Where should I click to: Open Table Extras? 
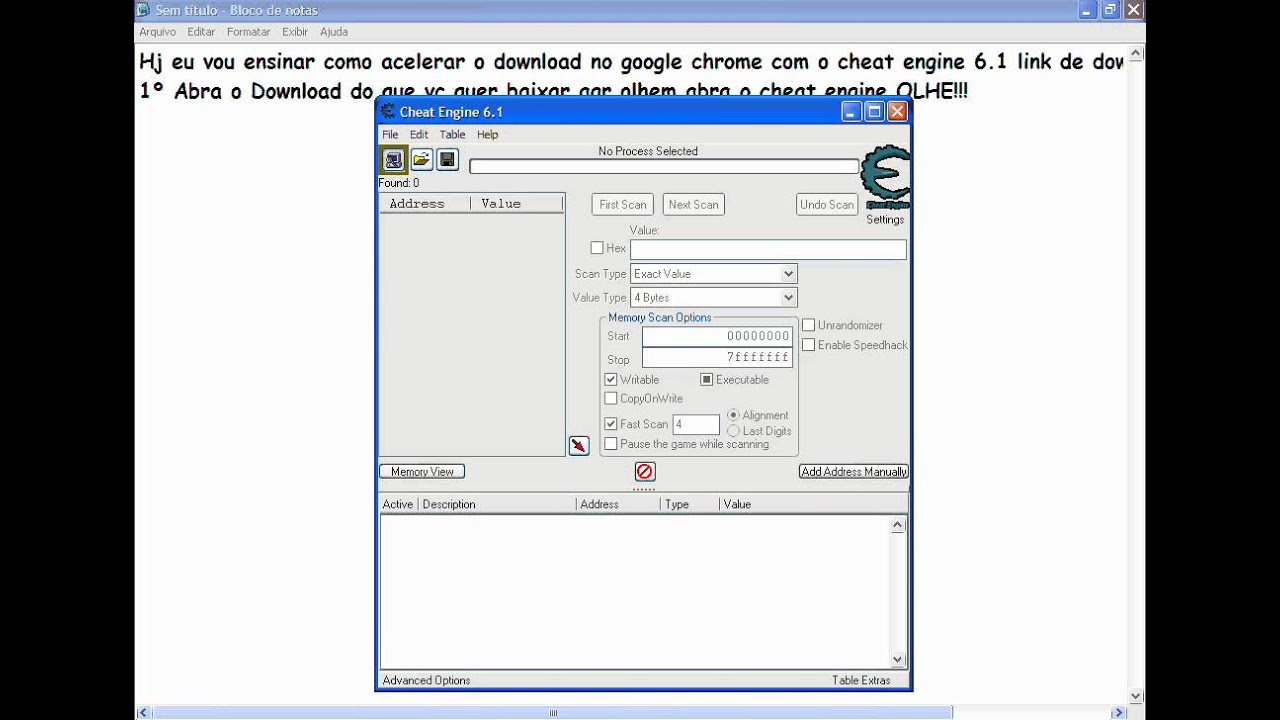tap(860, 681)
